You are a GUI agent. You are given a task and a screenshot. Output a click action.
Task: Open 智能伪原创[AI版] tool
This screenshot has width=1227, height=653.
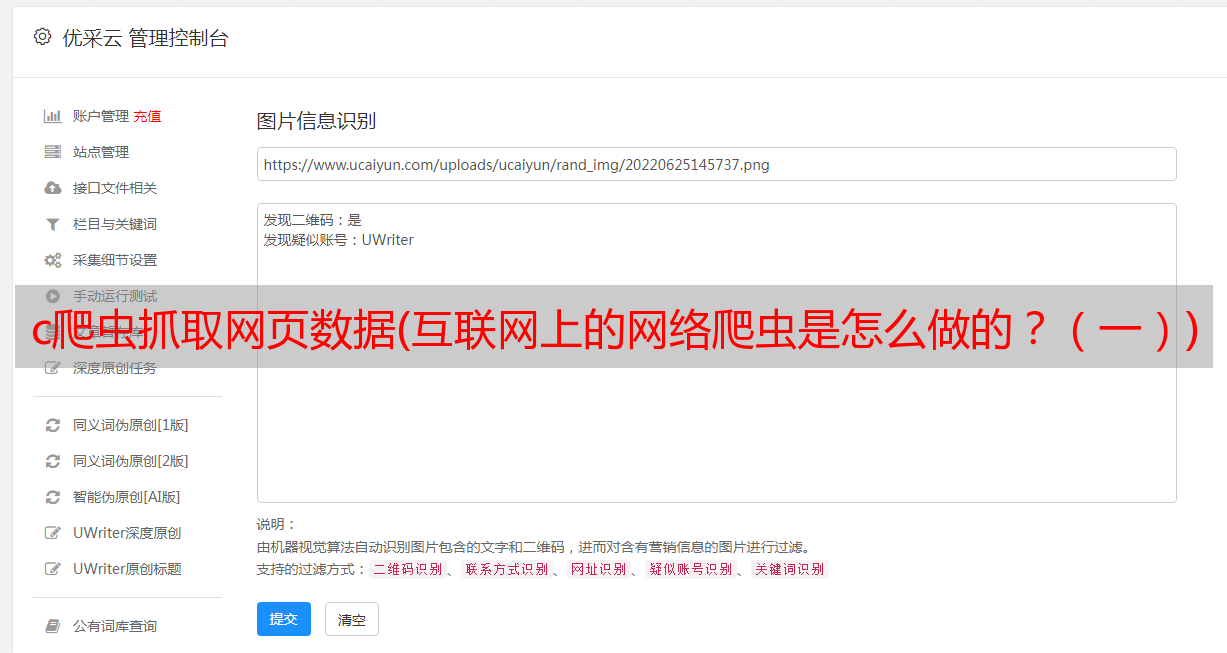pos(126,497)
